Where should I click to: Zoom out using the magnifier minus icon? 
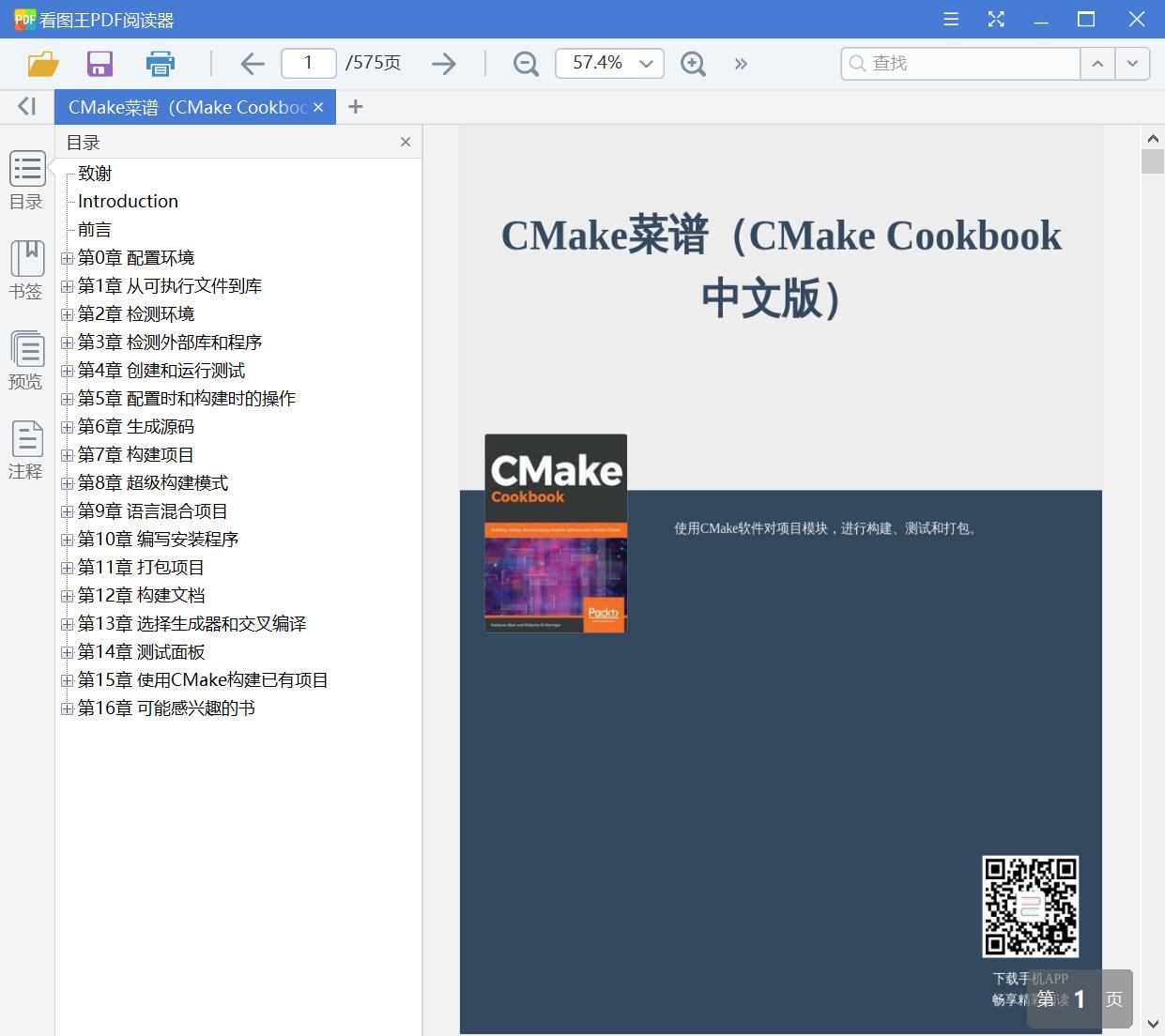pos(525,64)
